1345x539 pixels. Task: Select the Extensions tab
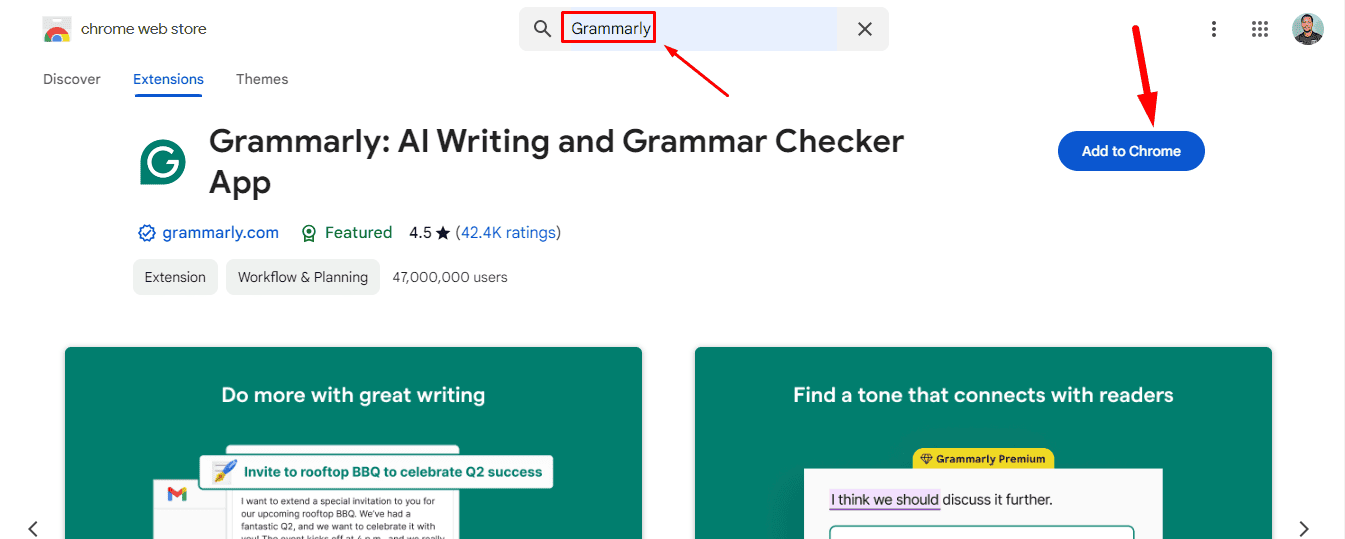(168, 79)
